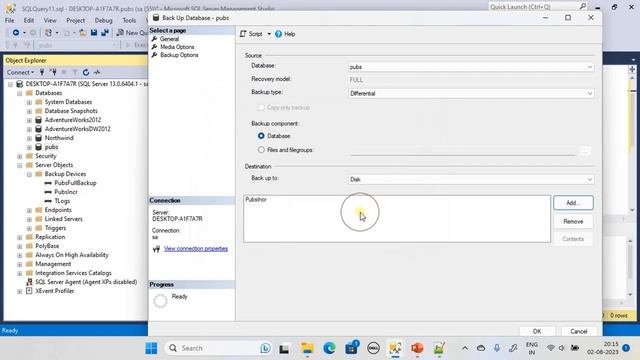The height and width of the screenshot is (360, 640).
Task: Click the Cancel button
Action: click(x=579, y=331)
